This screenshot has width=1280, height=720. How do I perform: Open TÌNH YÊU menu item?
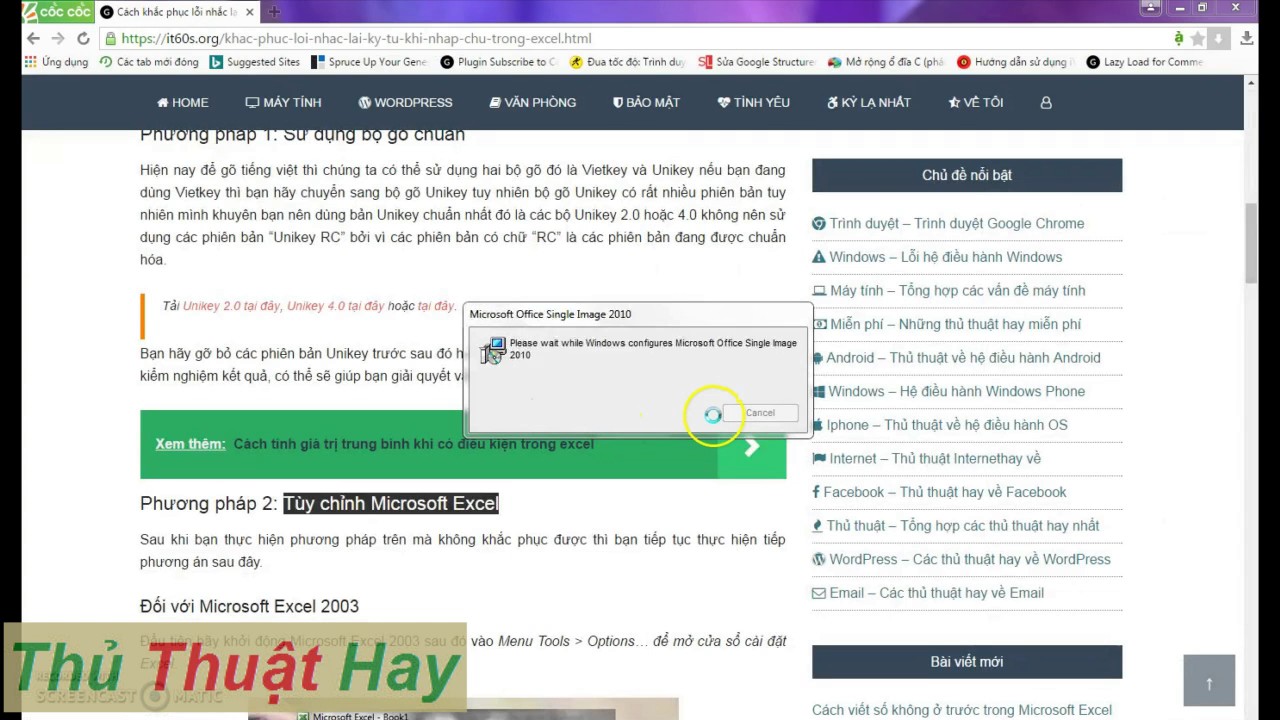click(x=753, y=102)
